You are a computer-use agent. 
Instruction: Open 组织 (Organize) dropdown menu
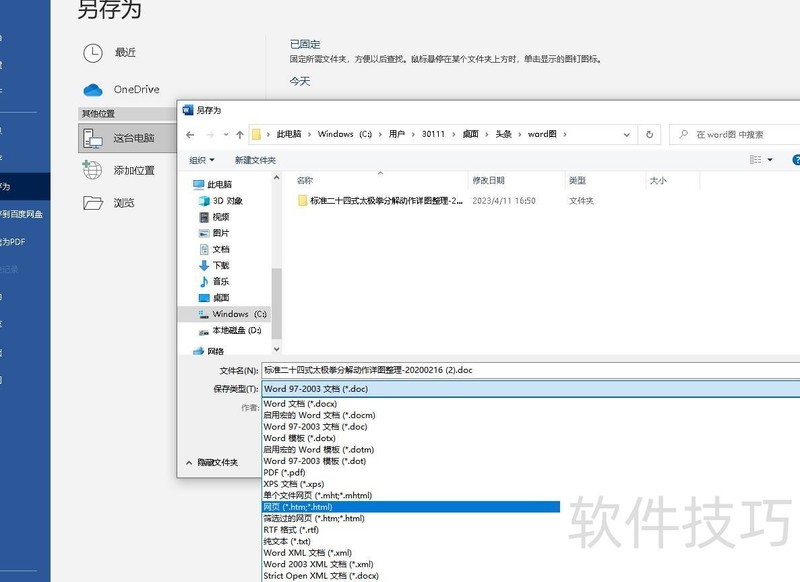[202, 160]
